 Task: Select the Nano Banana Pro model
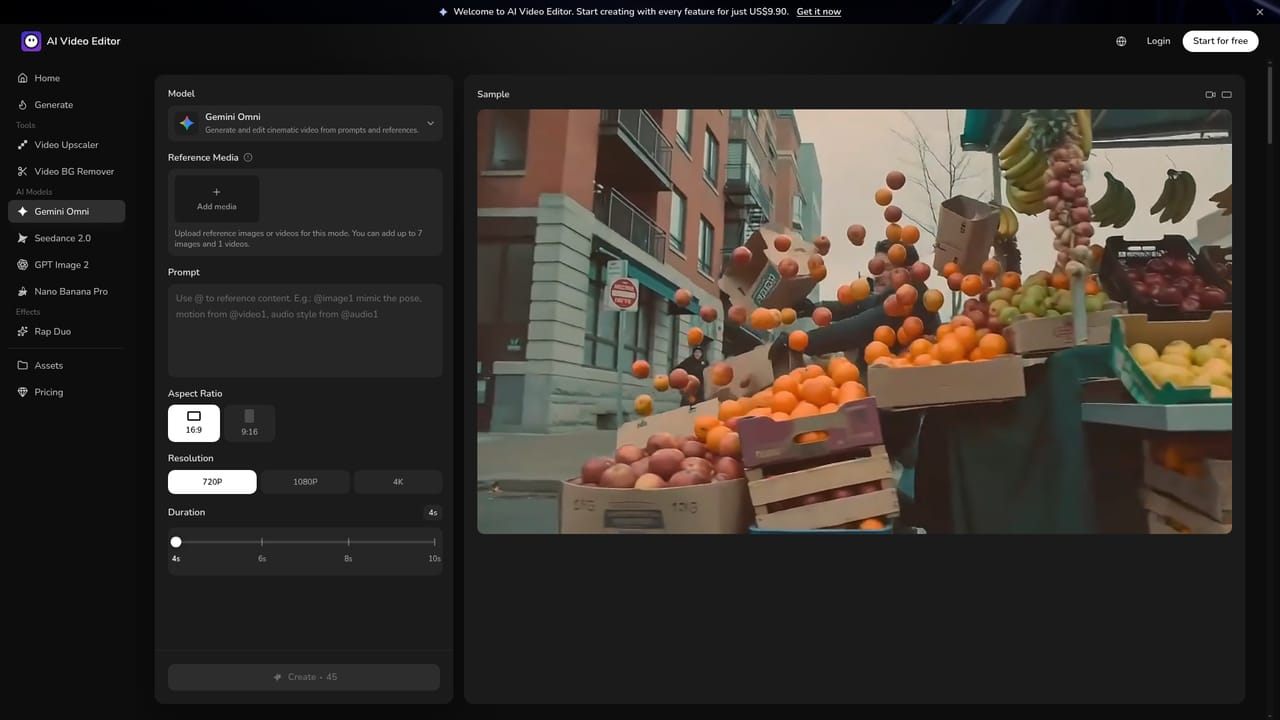point(66,292)
